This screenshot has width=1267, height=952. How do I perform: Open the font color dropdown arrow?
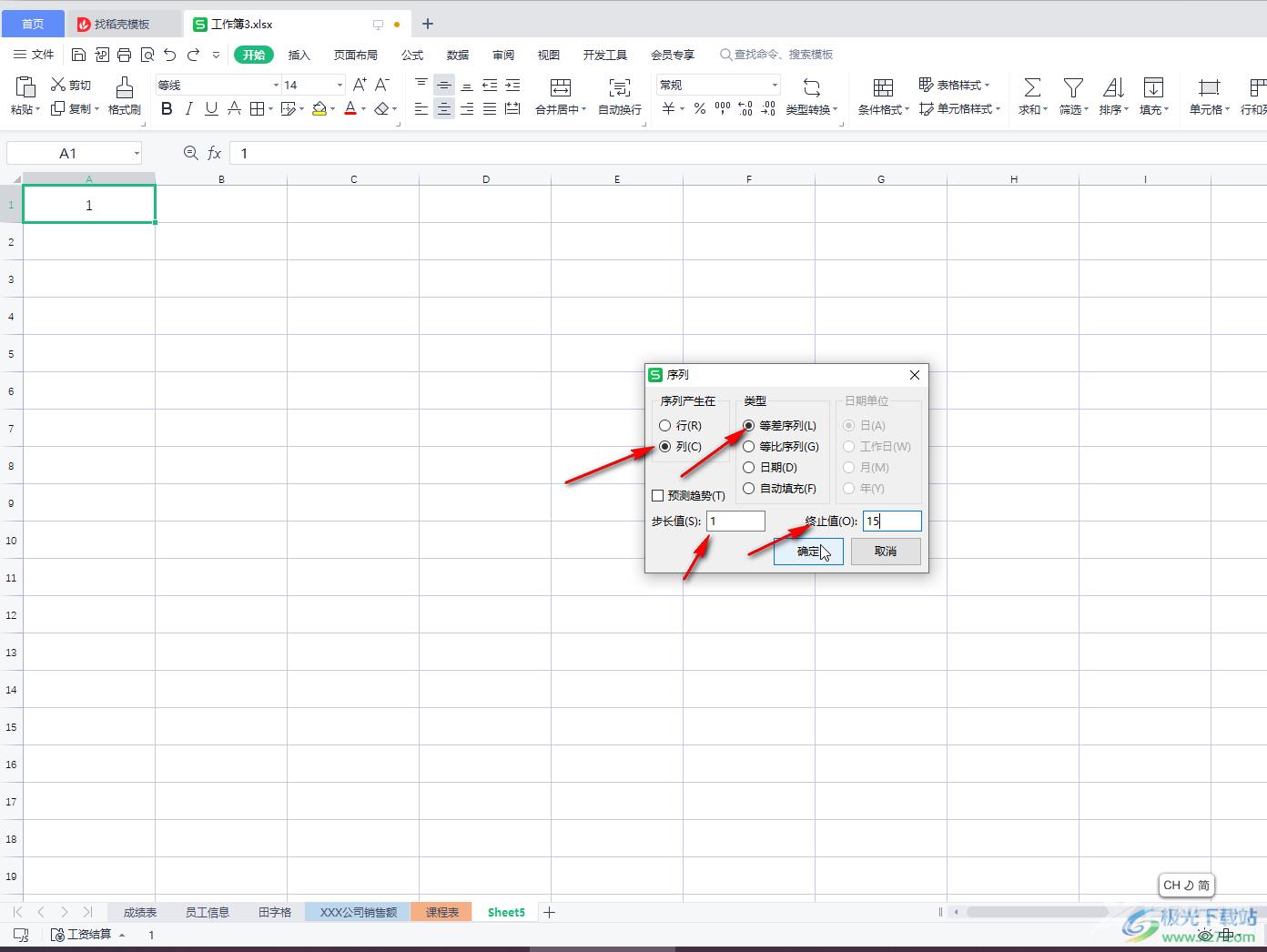[363, 108]
